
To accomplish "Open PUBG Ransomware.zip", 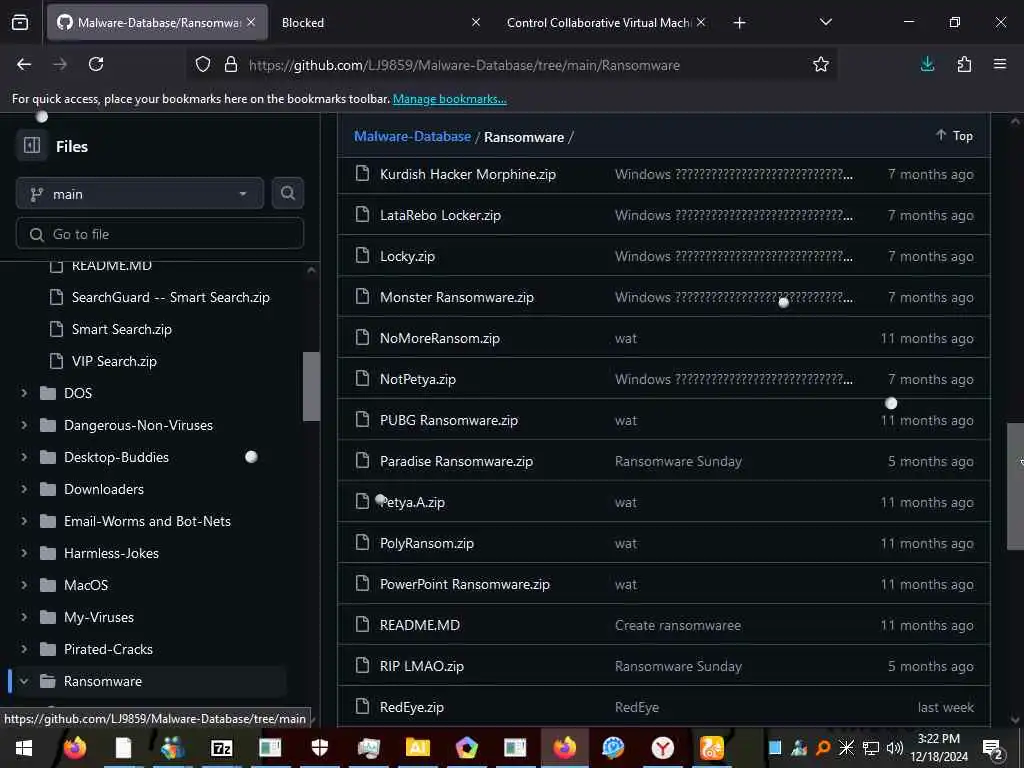I will click(x=449, y=421).
